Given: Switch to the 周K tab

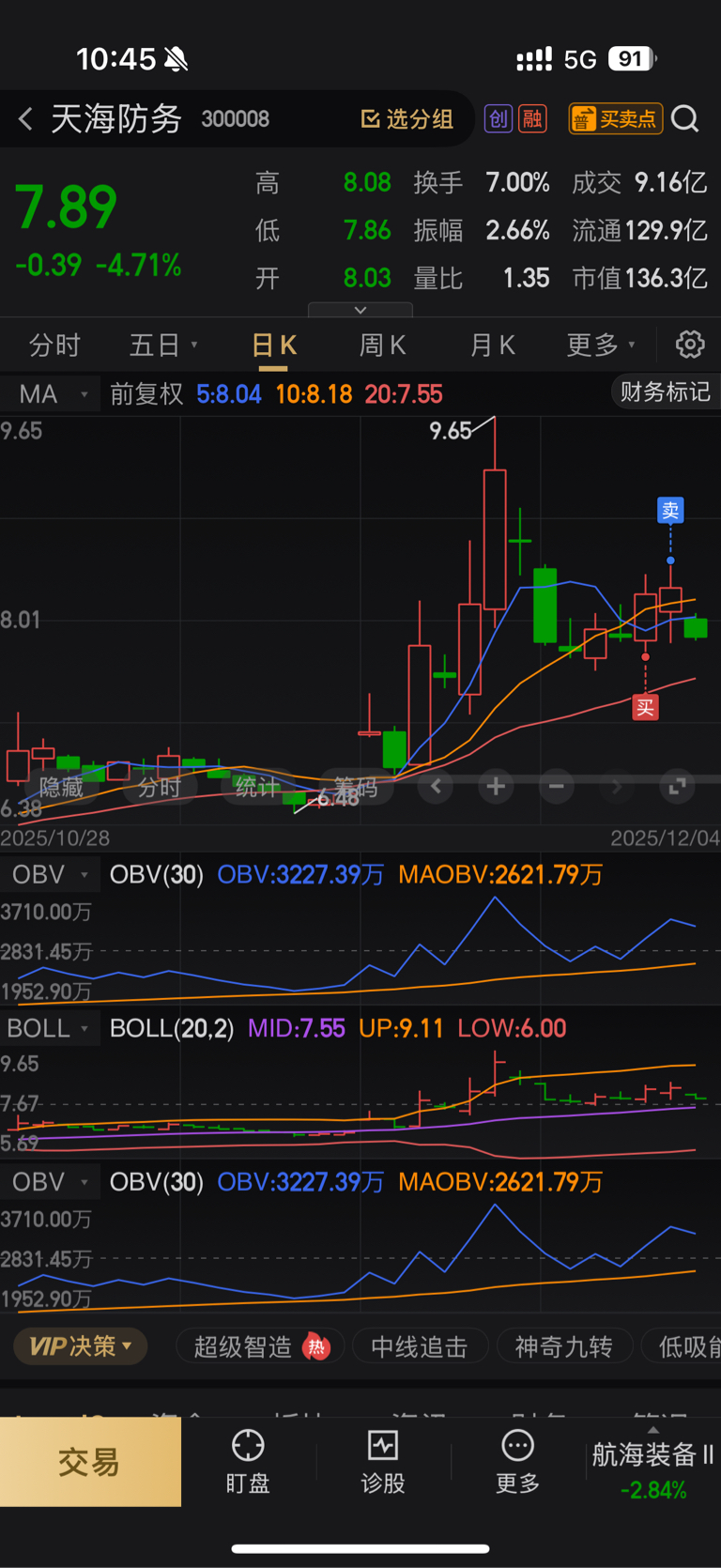Looking at the screenshot, I should pyautogui.click(x=382, y=346).
